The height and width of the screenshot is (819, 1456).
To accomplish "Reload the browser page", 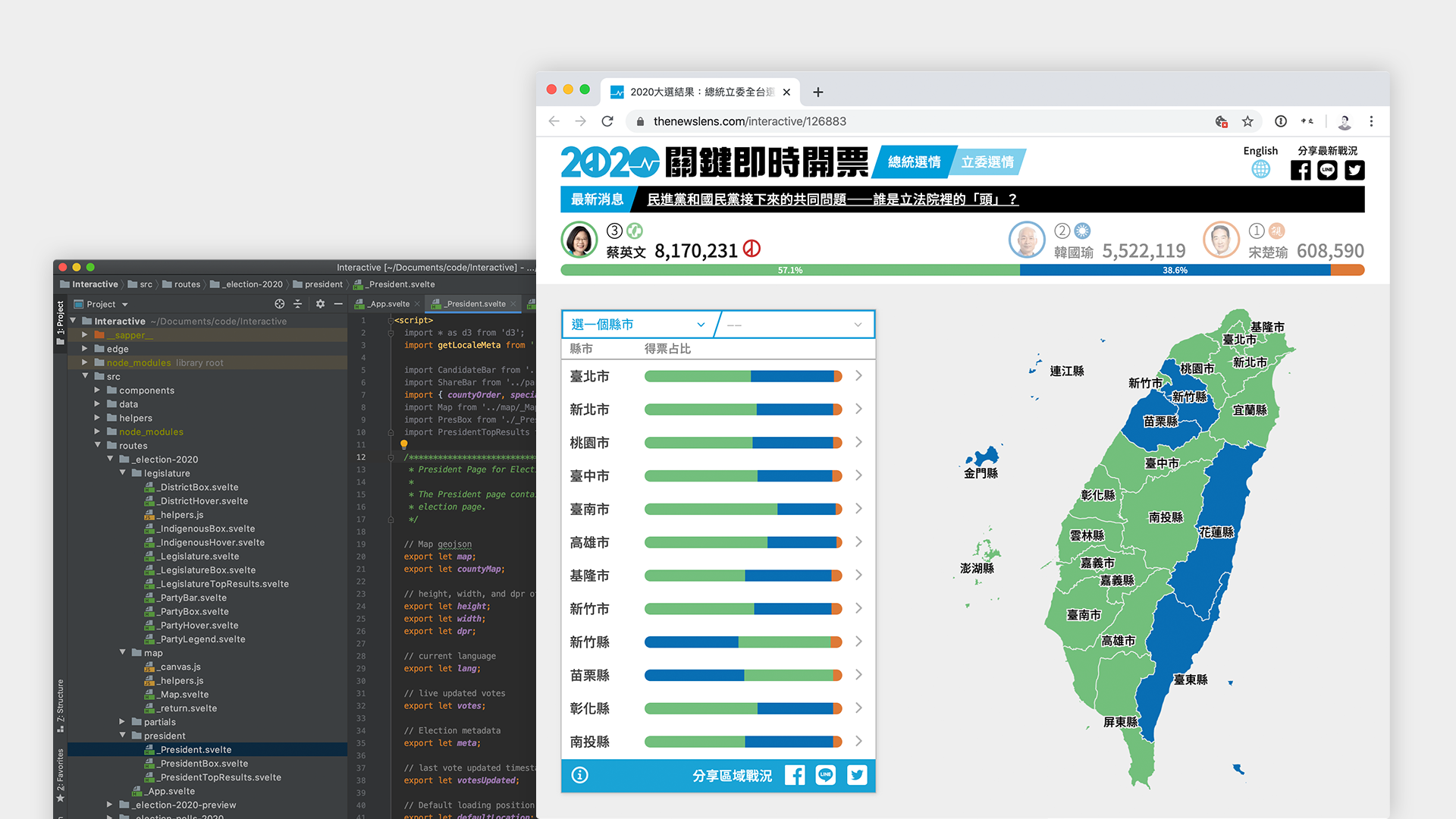I will point(607,121).
